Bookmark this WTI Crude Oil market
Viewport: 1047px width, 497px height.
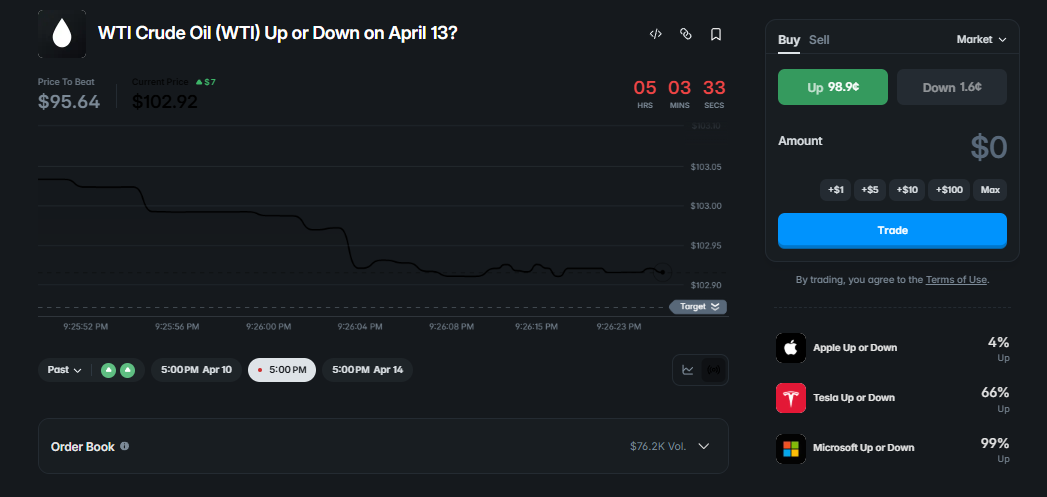point(716,34)
